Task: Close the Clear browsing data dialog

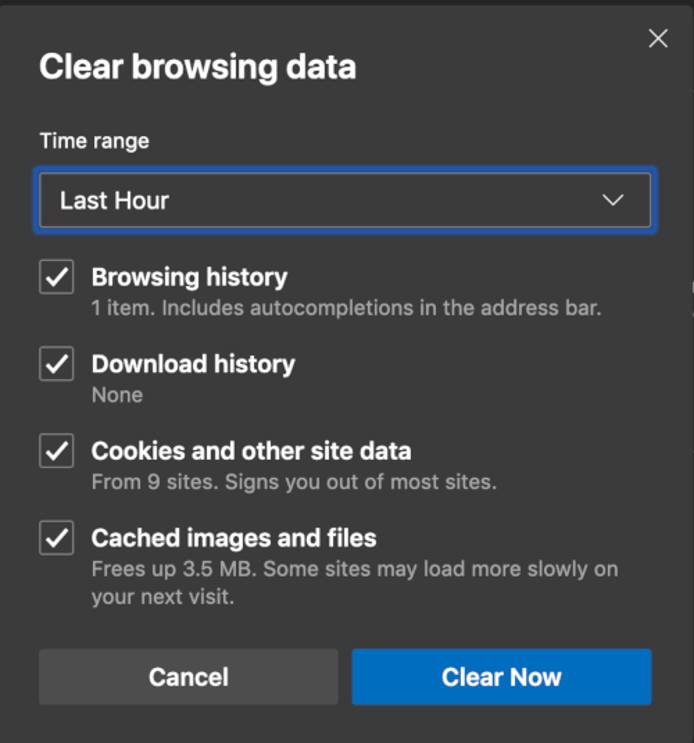Action: coord(658,39)
